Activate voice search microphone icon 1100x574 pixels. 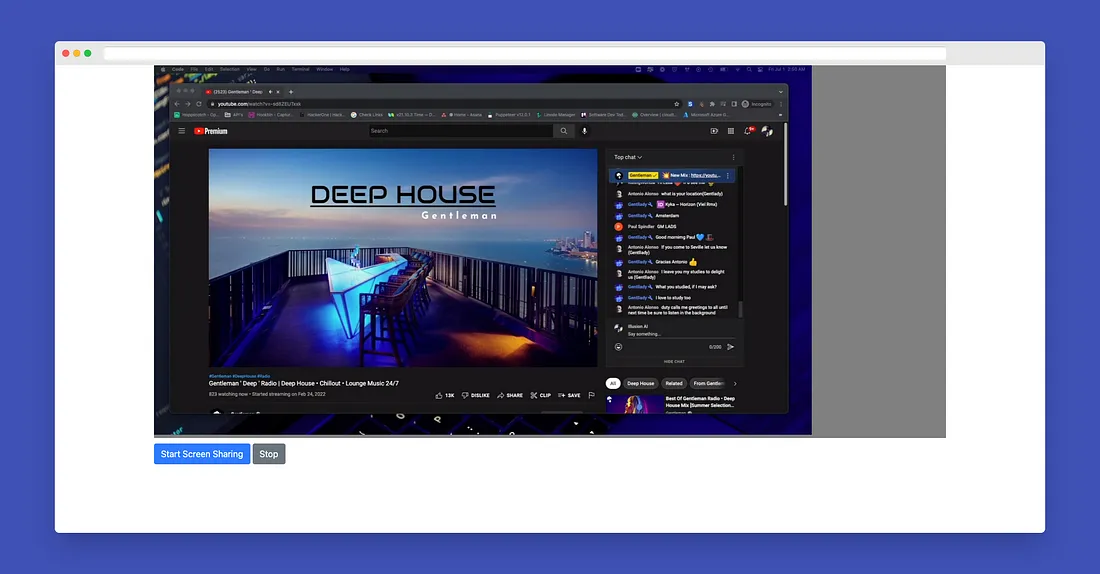coord(585,131)
